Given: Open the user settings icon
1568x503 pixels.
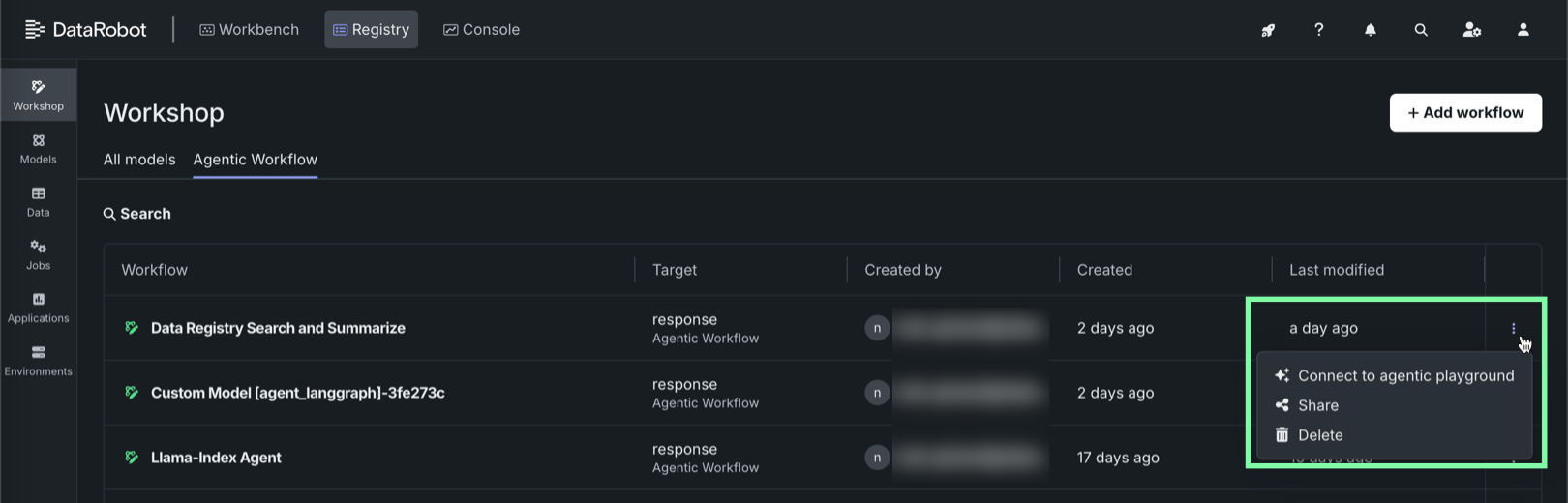Looking at the screenshot, I should [x=1471, y=30].
